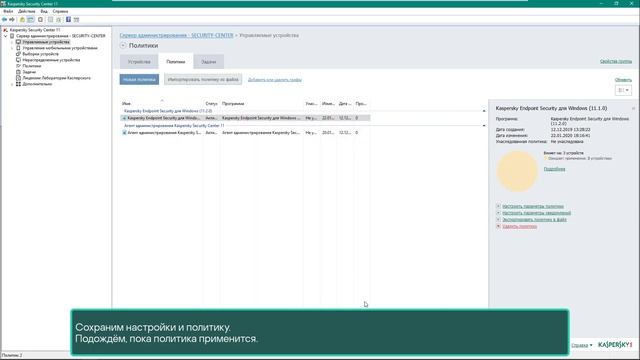The image size is (640, 360).
Task: Open the Файл menu
Action: point(8,11)
